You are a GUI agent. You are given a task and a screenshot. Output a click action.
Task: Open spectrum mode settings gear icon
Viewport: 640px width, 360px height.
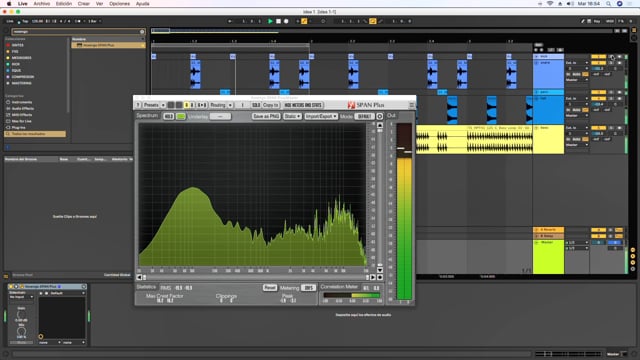coord(380,117)
